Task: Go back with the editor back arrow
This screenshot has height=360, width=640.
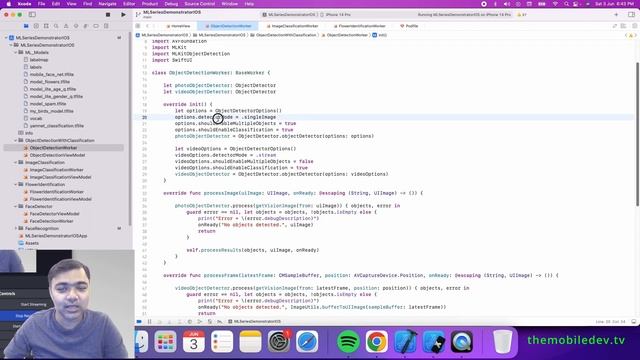Action: (147, 26)
